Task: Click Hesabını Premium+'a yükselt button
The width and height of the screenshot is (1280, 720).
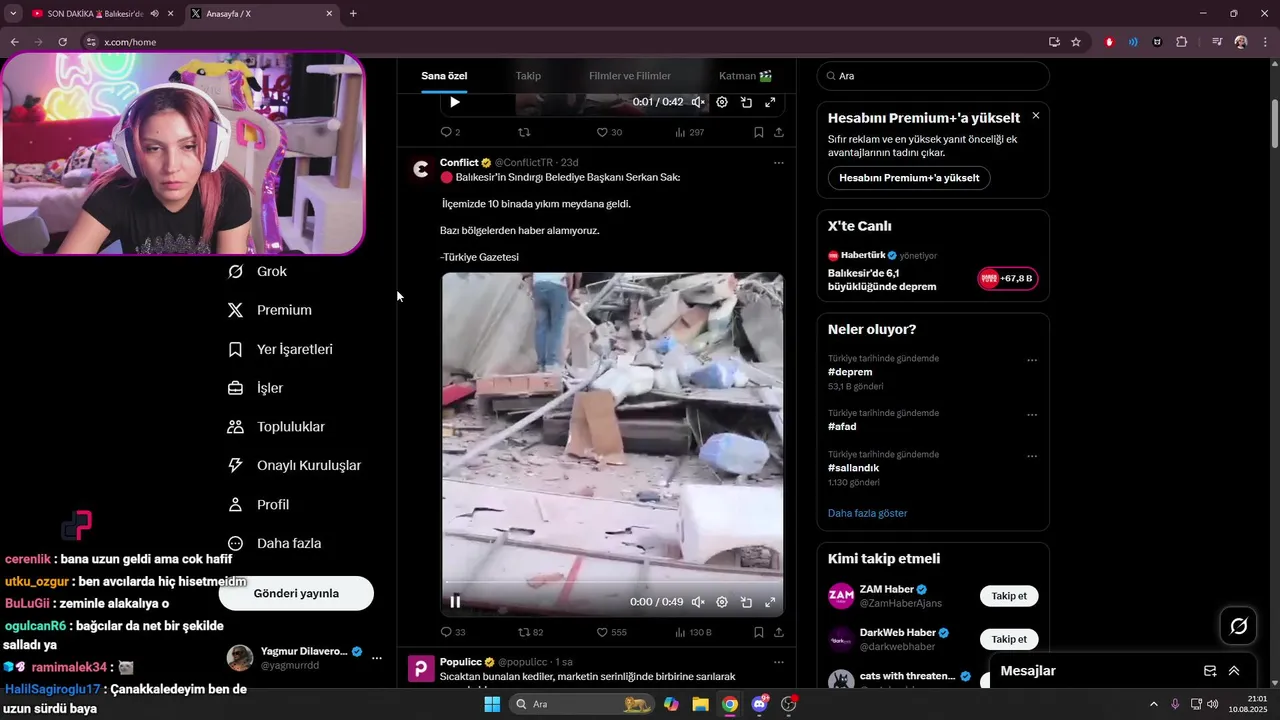Action: pyautogui.click(x=909, y=178)
